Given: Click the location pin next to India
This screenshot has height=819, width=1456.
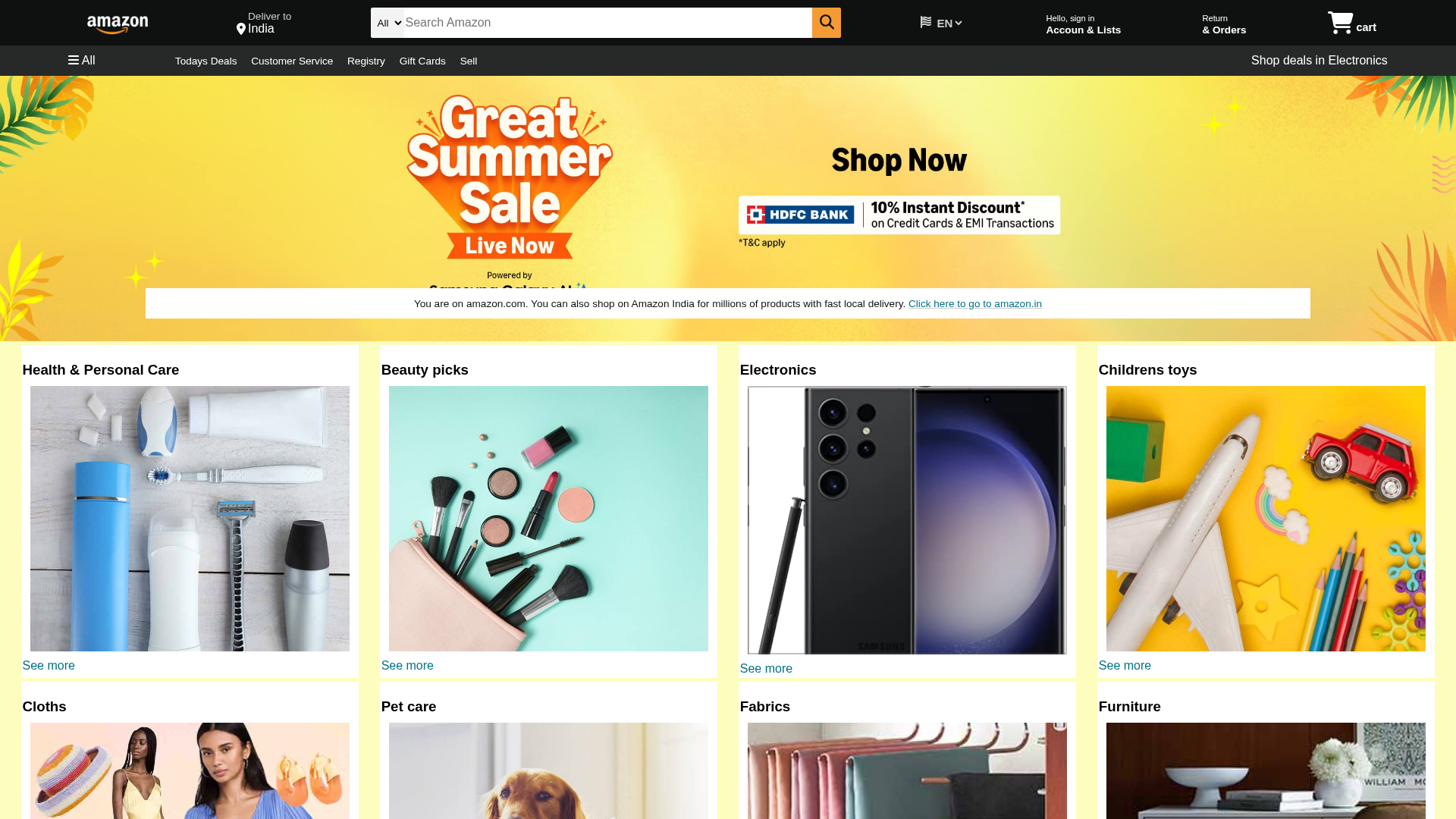Looking at the screenshot, I should point(241,29).
